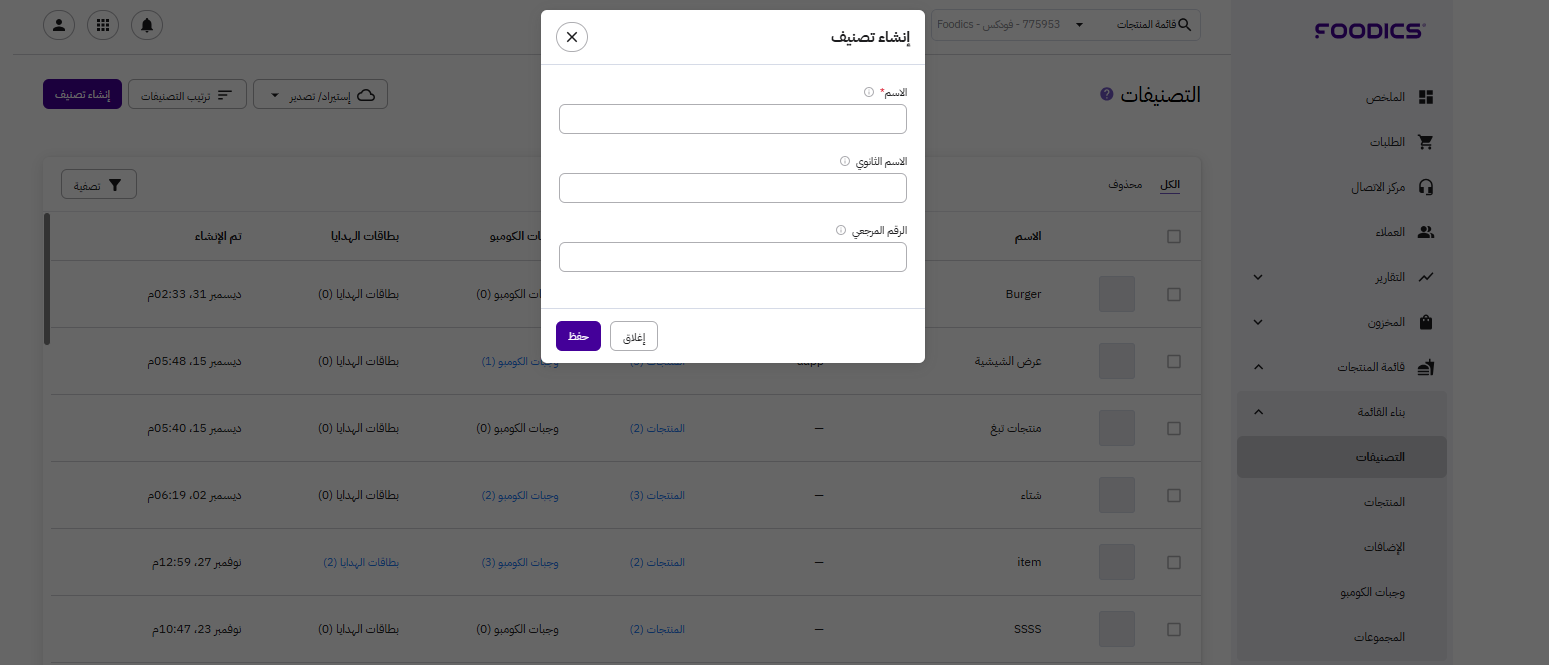
Task: Expand the التقارير sidebar section
Action: [1258, 277]
